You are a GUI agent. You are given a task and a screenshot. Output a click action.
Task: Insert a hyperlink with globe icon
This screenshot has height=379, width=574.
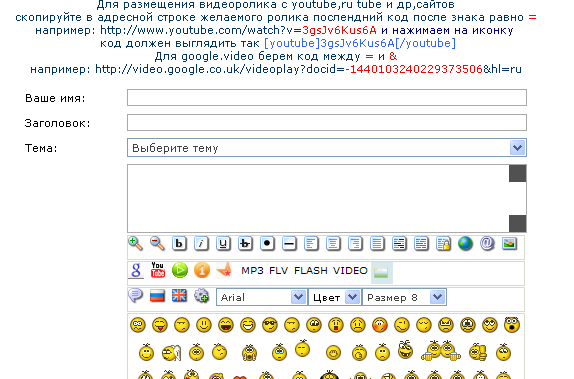(465, 244)
